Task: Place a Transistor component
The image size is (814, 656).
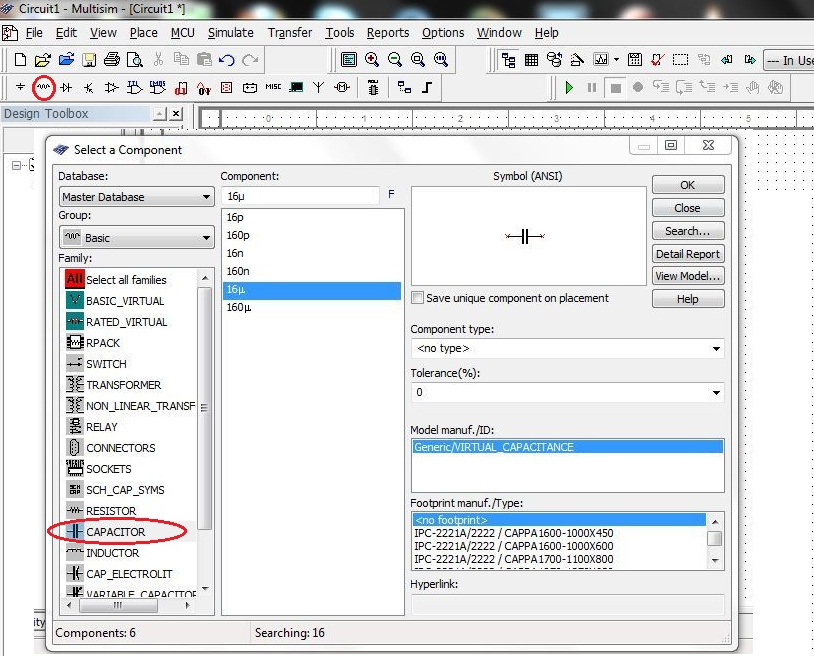Action: [x=89, y=87]
